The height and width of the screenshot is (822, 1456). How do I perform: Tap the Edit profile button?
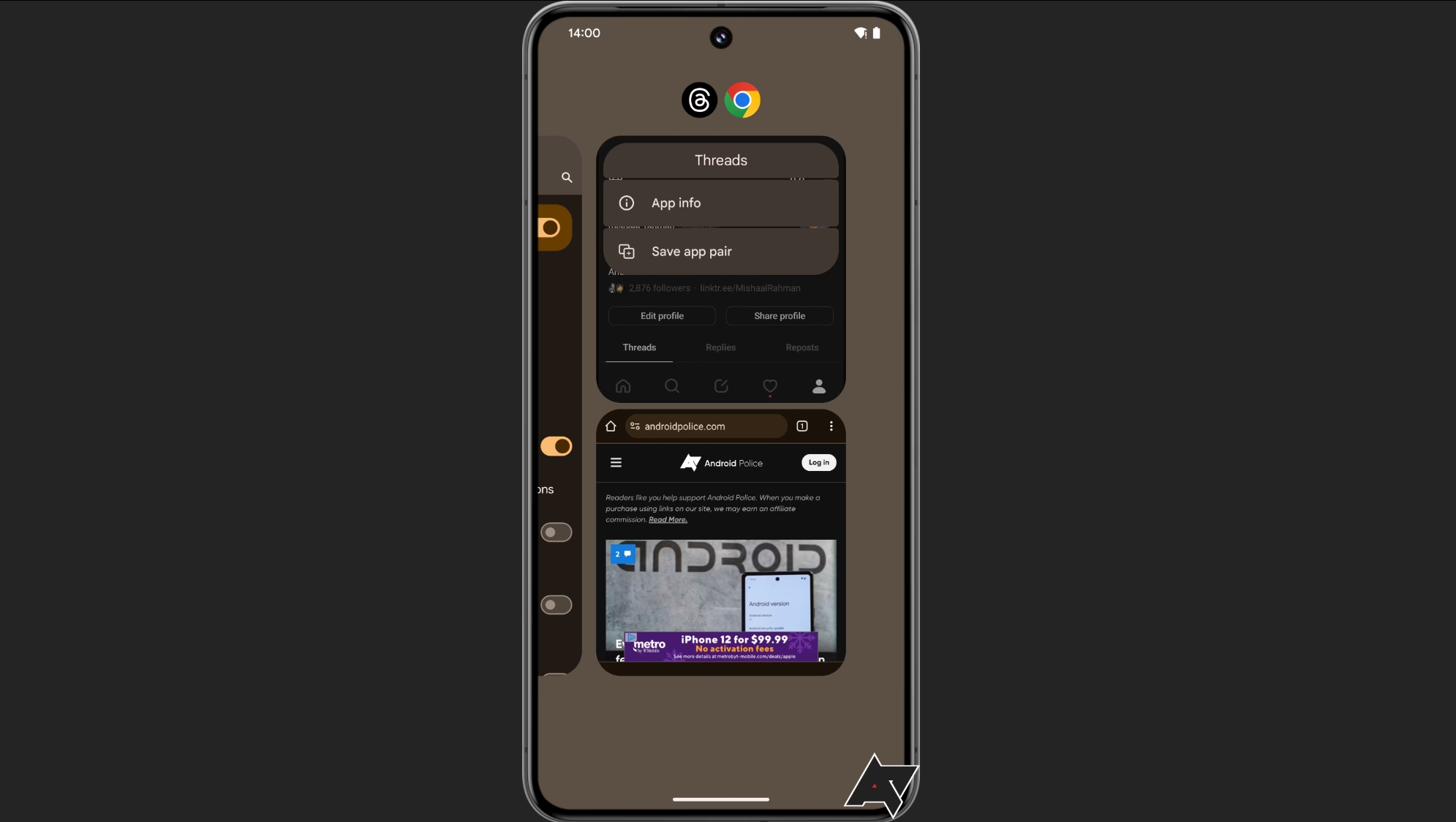pyautogui.click(x=662, y=315)
